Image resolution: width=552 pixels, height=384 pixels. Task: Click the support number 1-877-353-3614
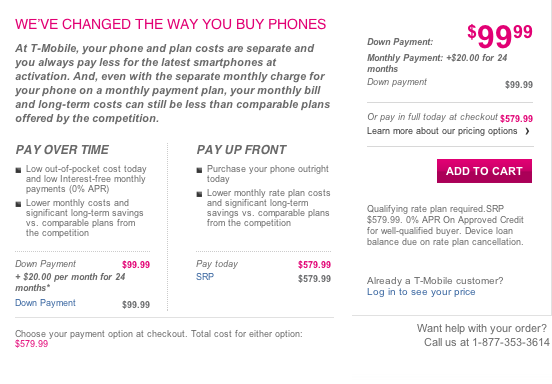click(511, 342)
